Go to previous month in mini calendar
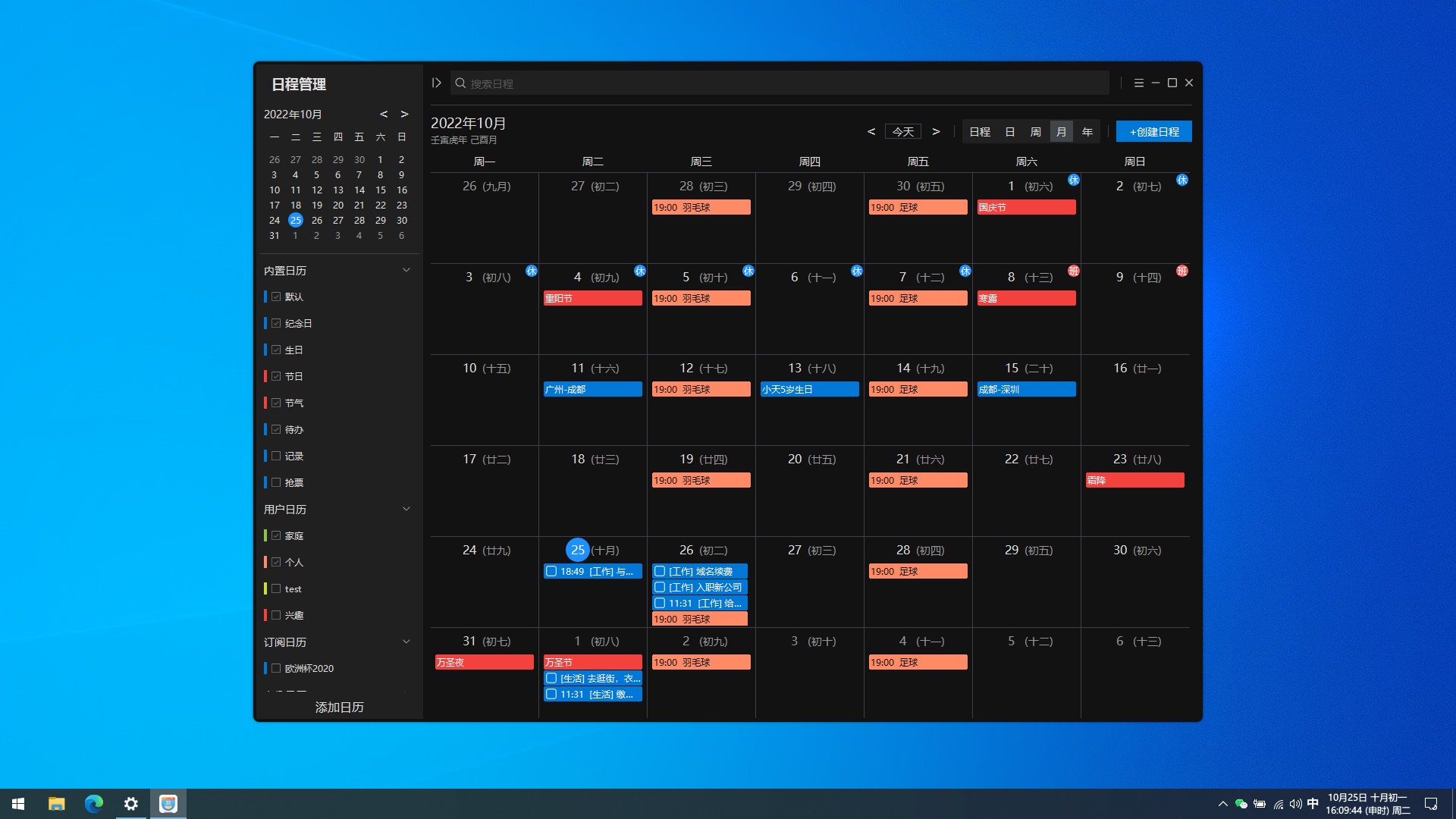This screenshot has height=819, width=1456. point(384,114)
